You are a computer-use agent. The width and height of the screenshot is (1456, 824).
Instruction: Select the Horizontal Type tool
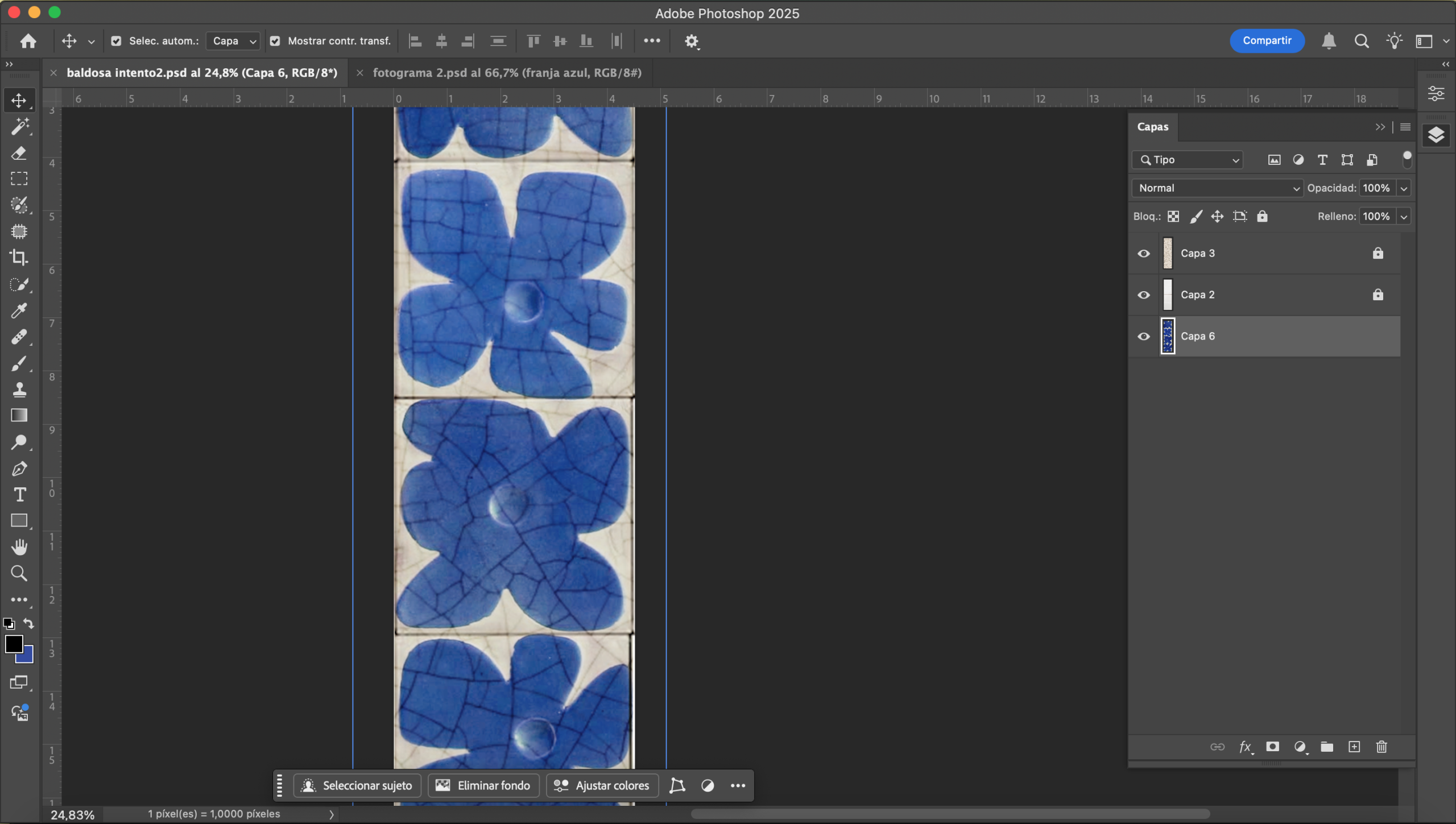click(x=19, y=495)
